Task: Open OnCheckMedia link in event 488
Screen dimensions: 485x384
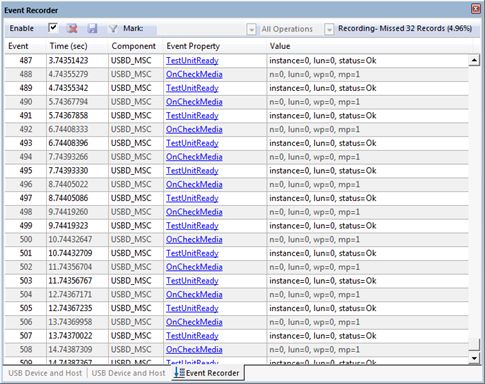Action: [x=194, y=74]
